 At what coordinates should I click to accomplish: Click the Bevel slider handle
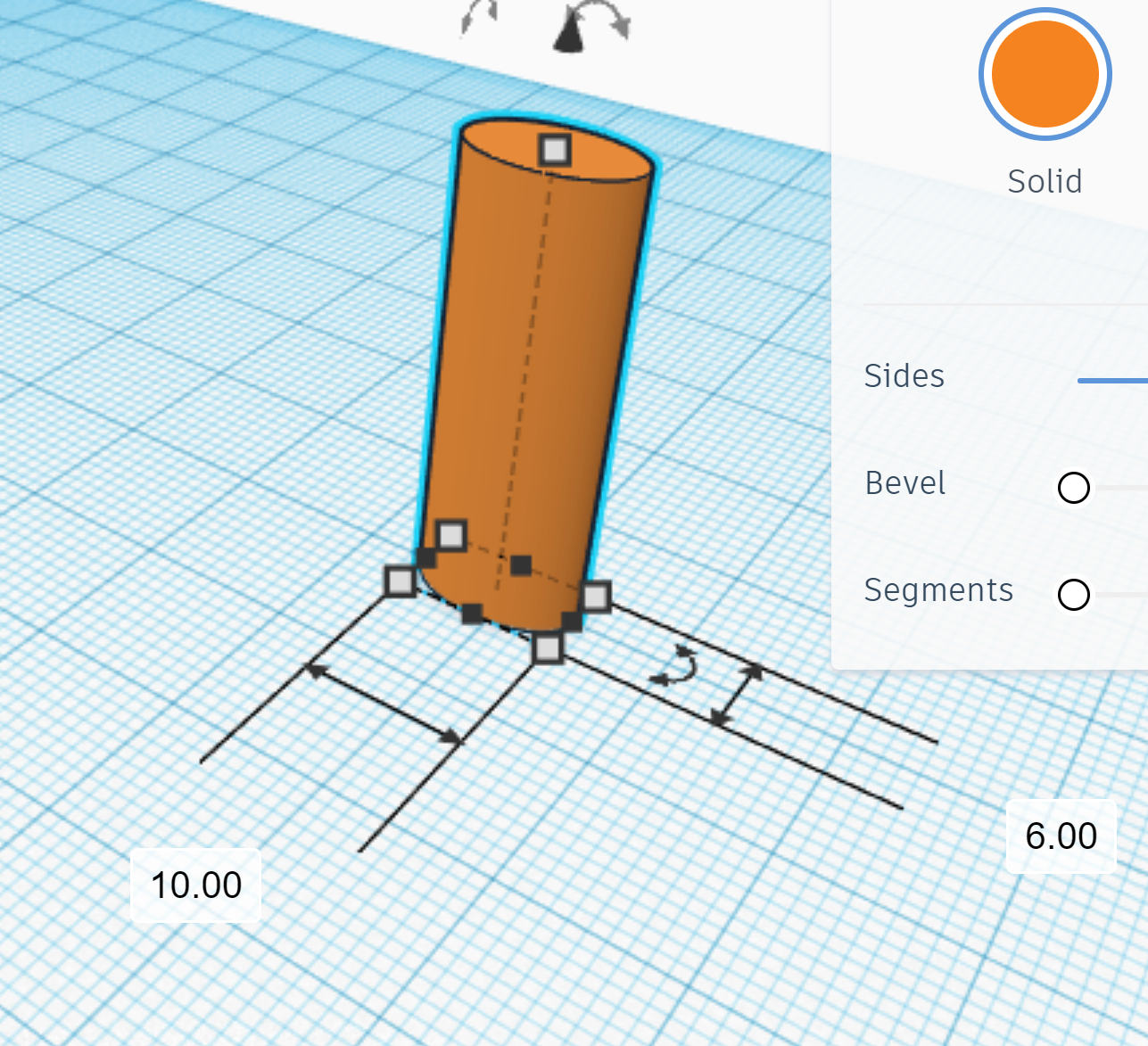pyautogui.click(x=1074, y=488)
